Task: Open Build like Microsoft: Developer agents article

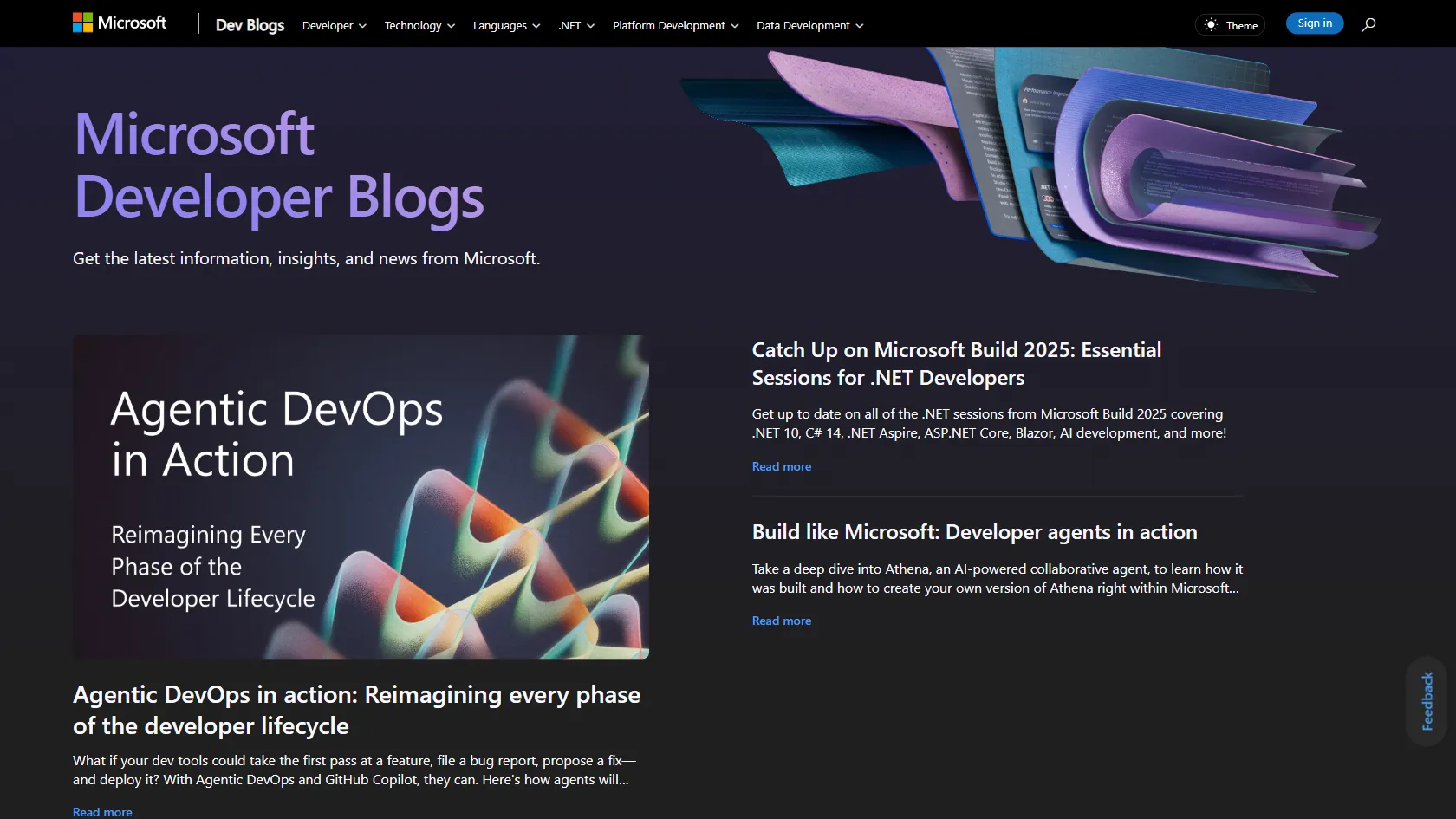Action: (974, 532)
